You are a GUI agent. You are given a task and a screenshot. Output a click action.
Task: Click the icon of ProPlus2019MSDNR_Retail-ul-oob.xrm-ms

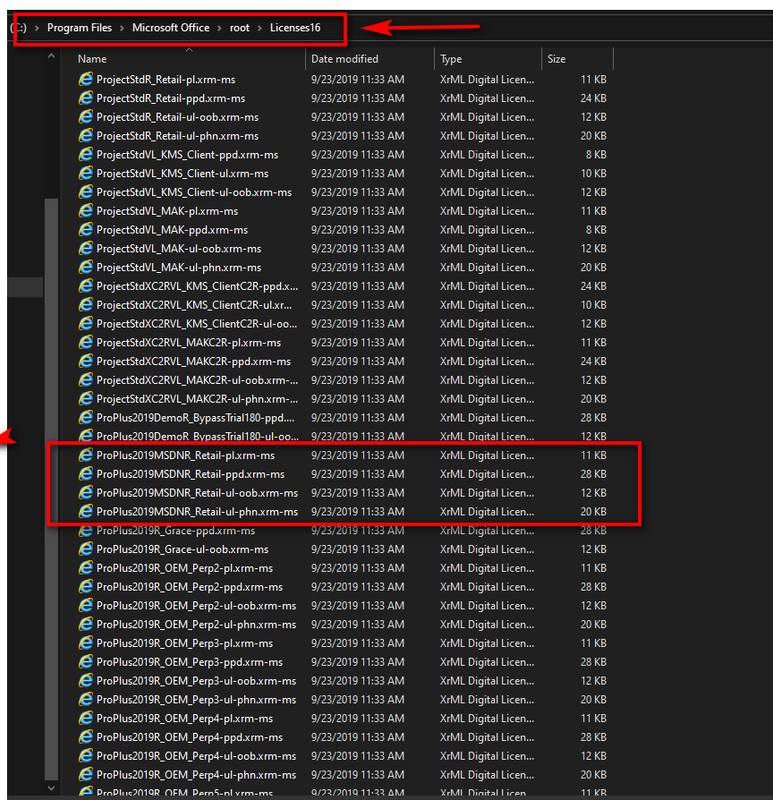point(86,493)
